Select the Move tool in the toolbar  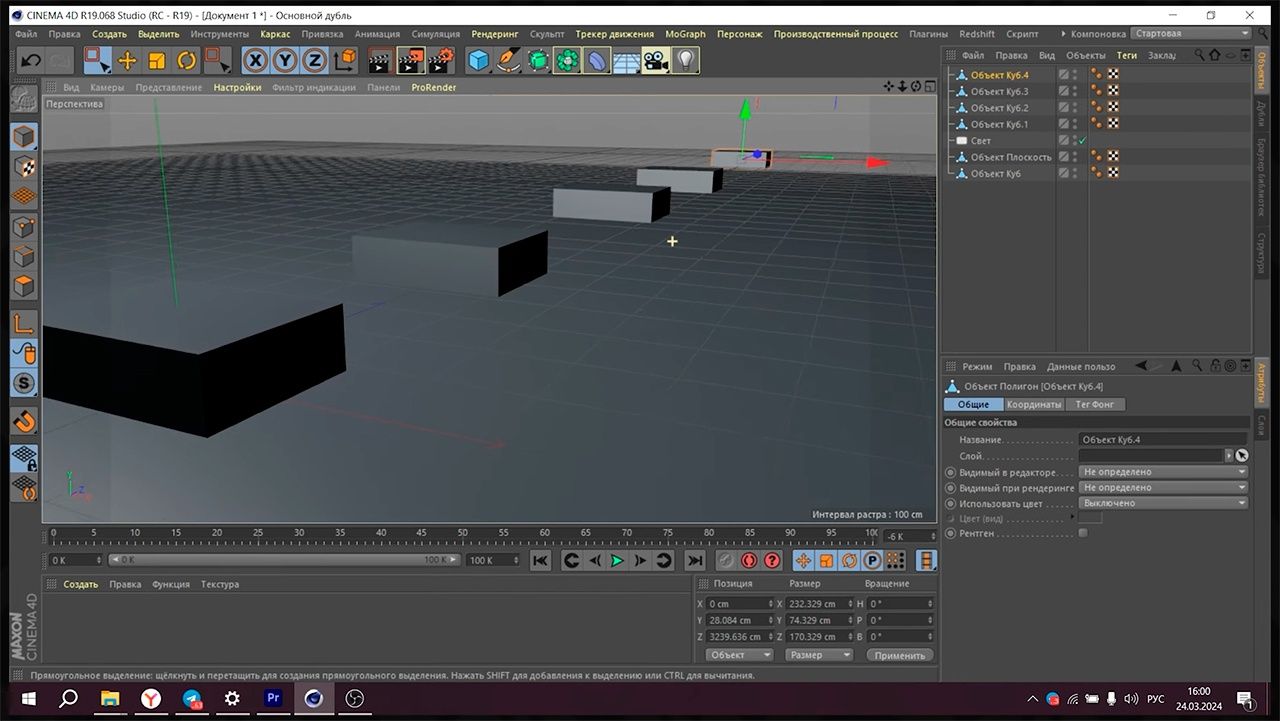click(127, 61)
